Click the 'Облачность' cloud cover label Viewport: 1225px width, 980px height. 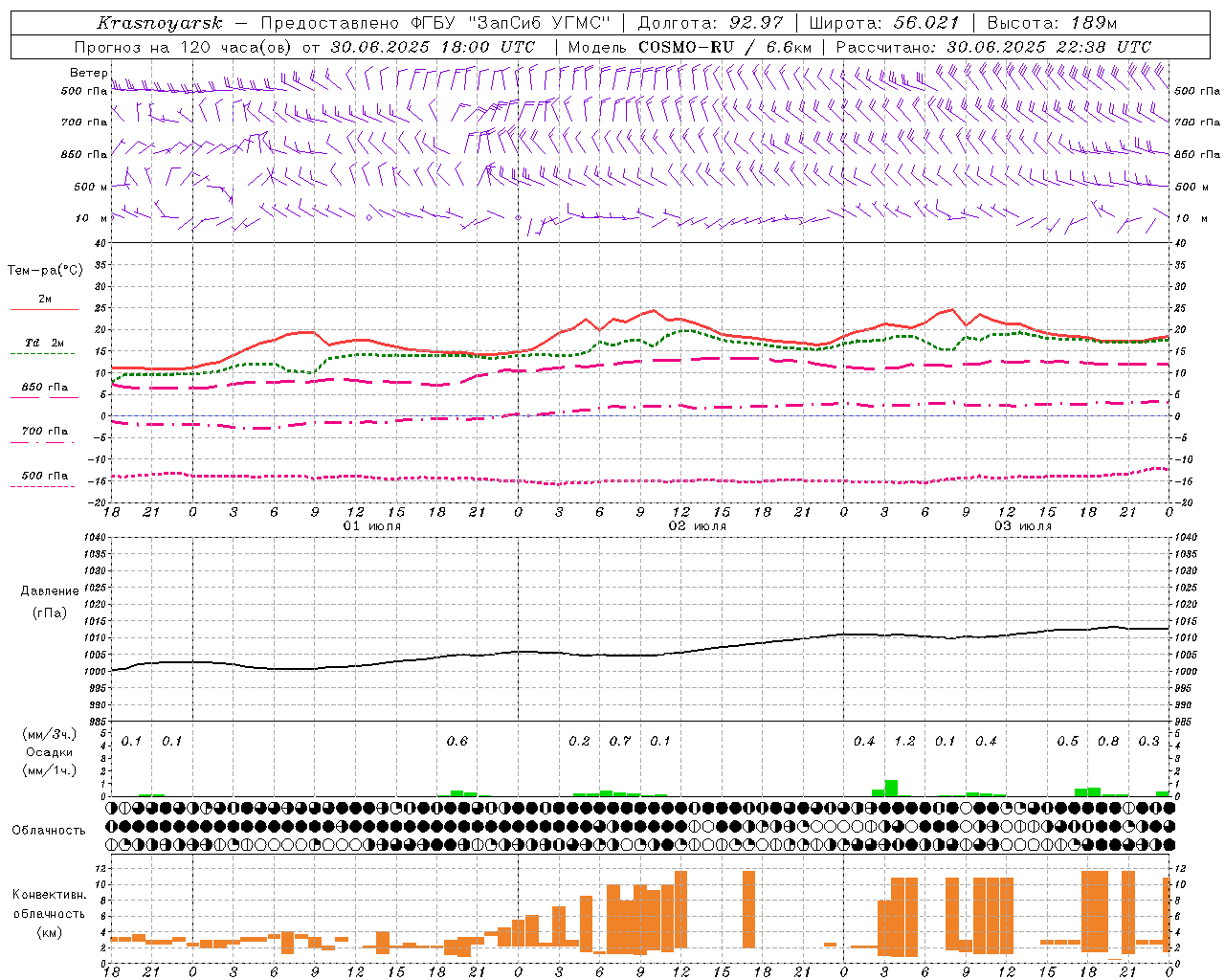pos(49,831)
